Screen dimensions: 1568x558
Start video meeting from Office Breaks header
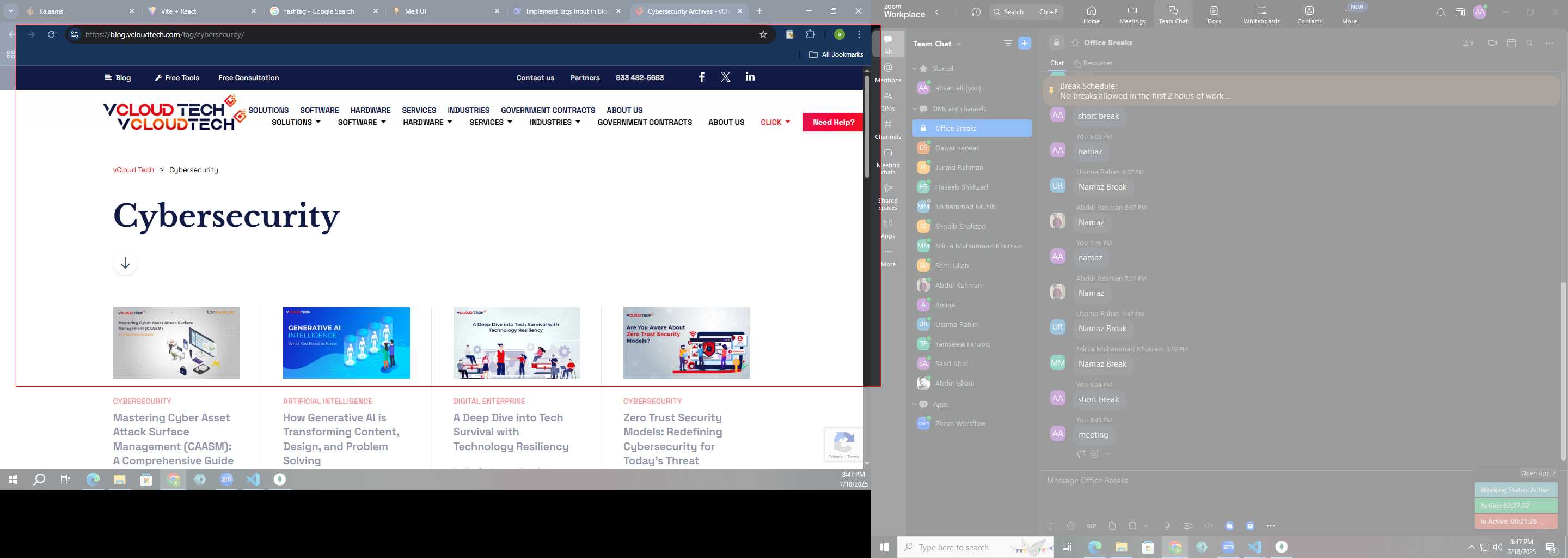(x=1492, y=43)
